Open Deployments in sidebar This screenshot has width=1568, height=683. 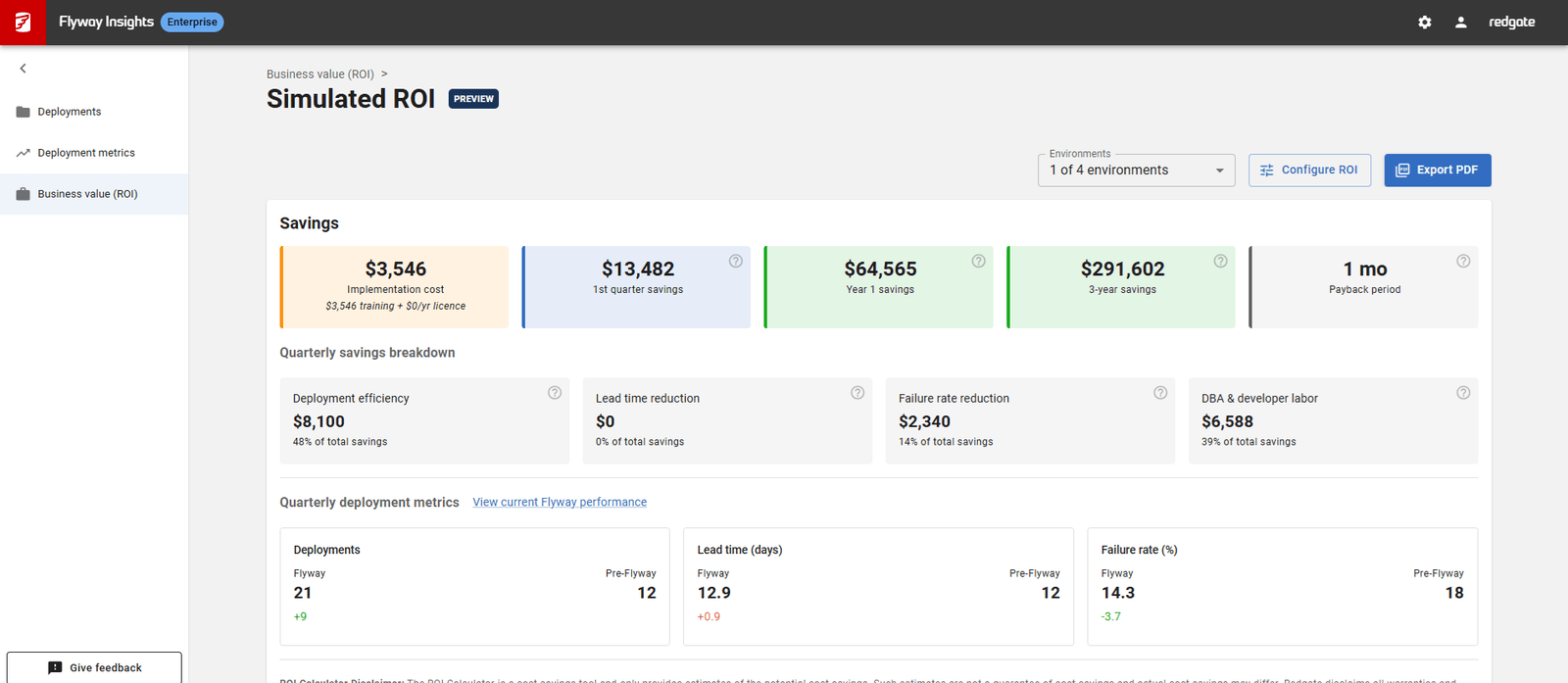coord(94,112)
